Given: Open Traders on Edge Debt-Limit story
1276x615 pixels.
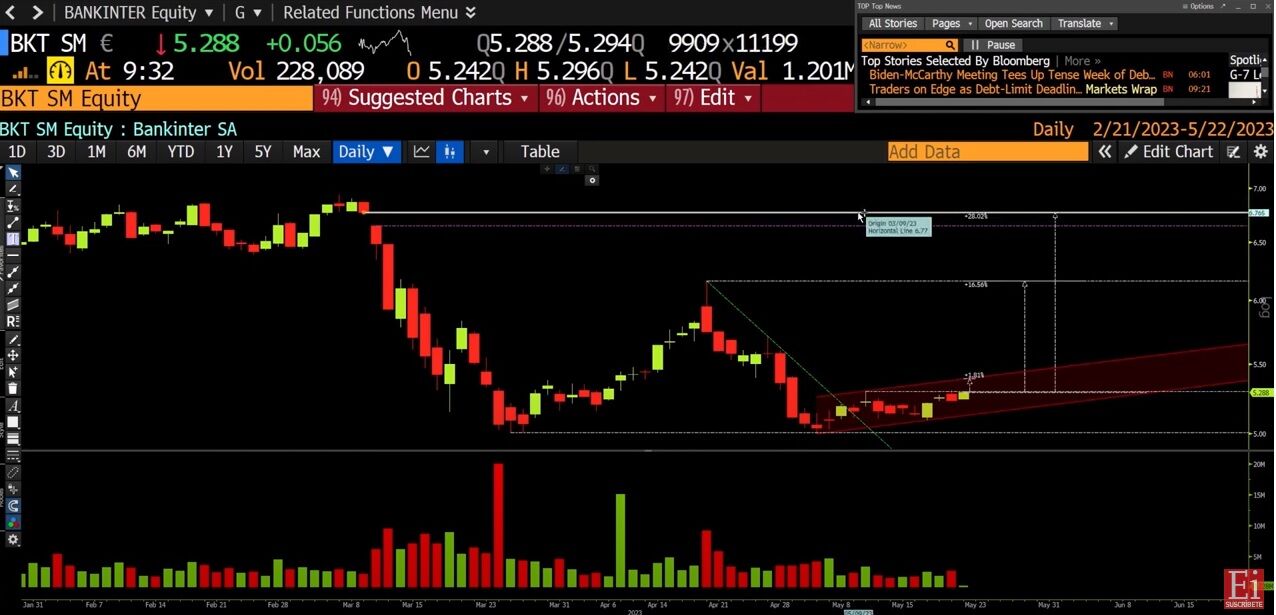Looking at the screenshot, I should 976,89.
